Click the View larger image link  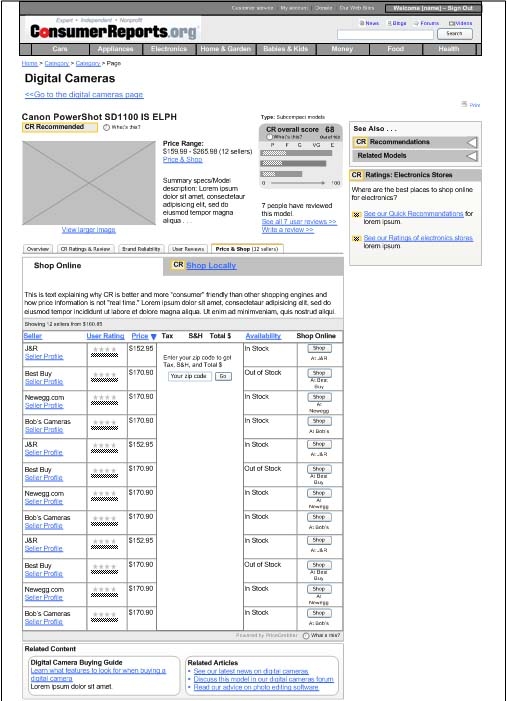[x=89, y=230]
